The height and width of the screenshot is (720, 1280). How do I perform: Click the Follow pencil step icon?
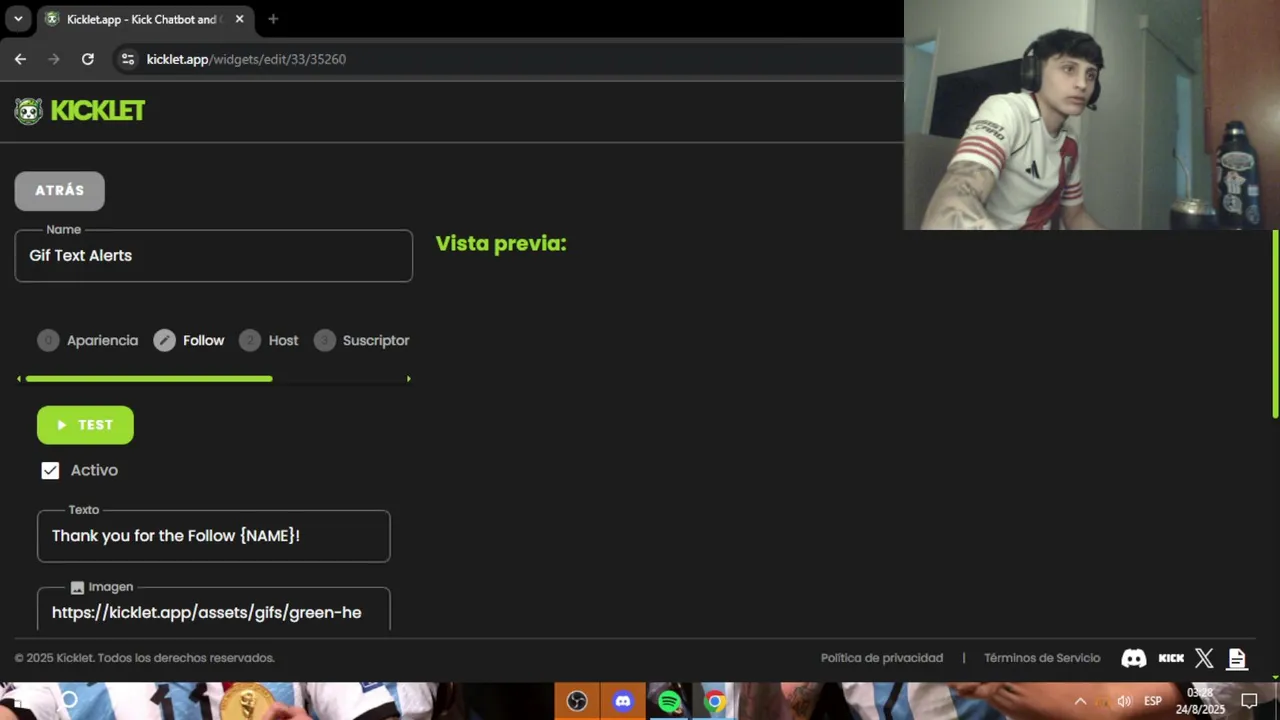pyautogui.click(x=164, y=341)
